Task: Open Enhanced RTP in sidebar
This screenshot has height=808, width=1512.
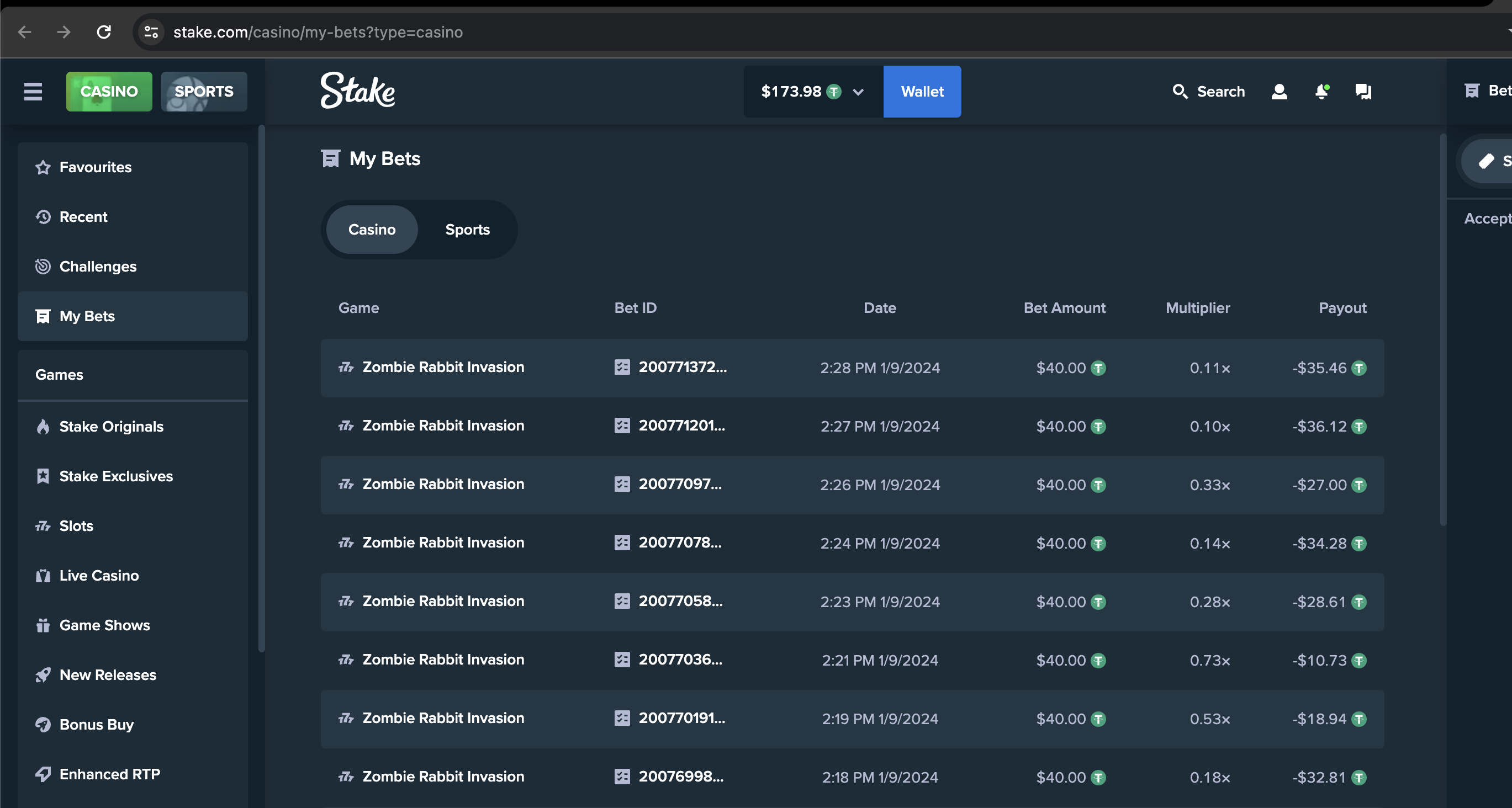Action: 133,774
